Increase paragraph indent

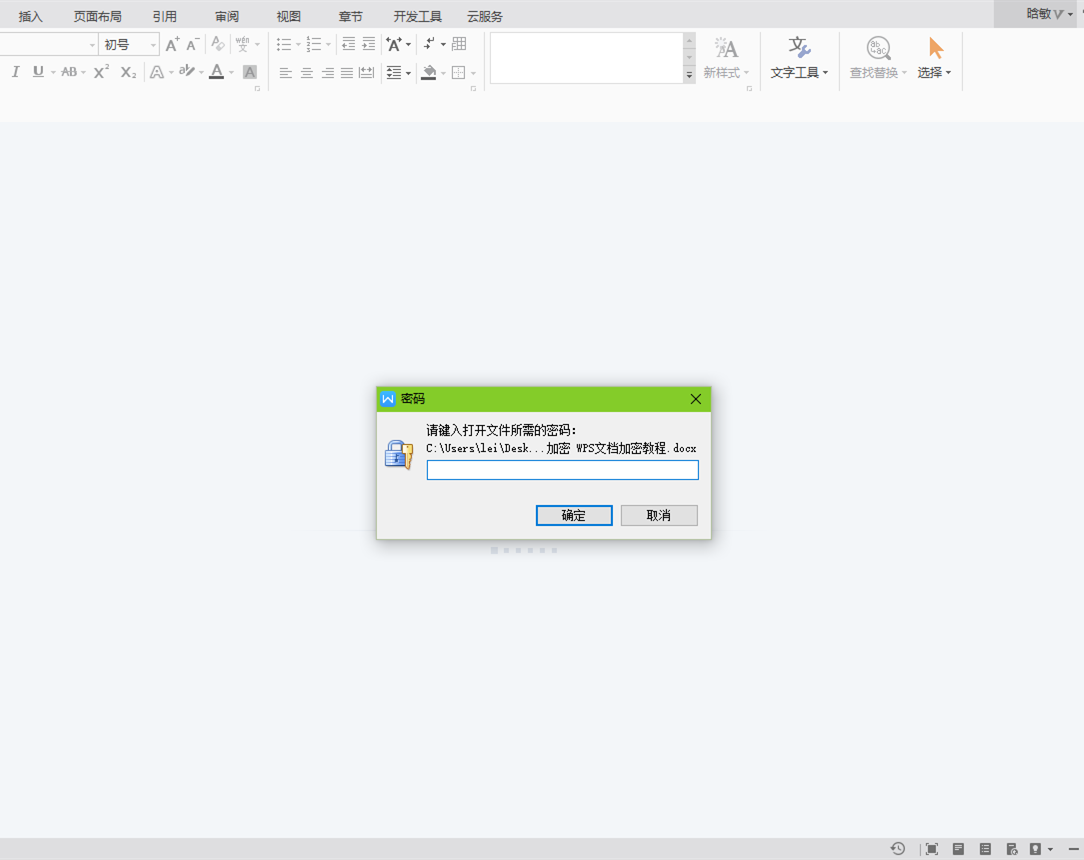(369, 44)
